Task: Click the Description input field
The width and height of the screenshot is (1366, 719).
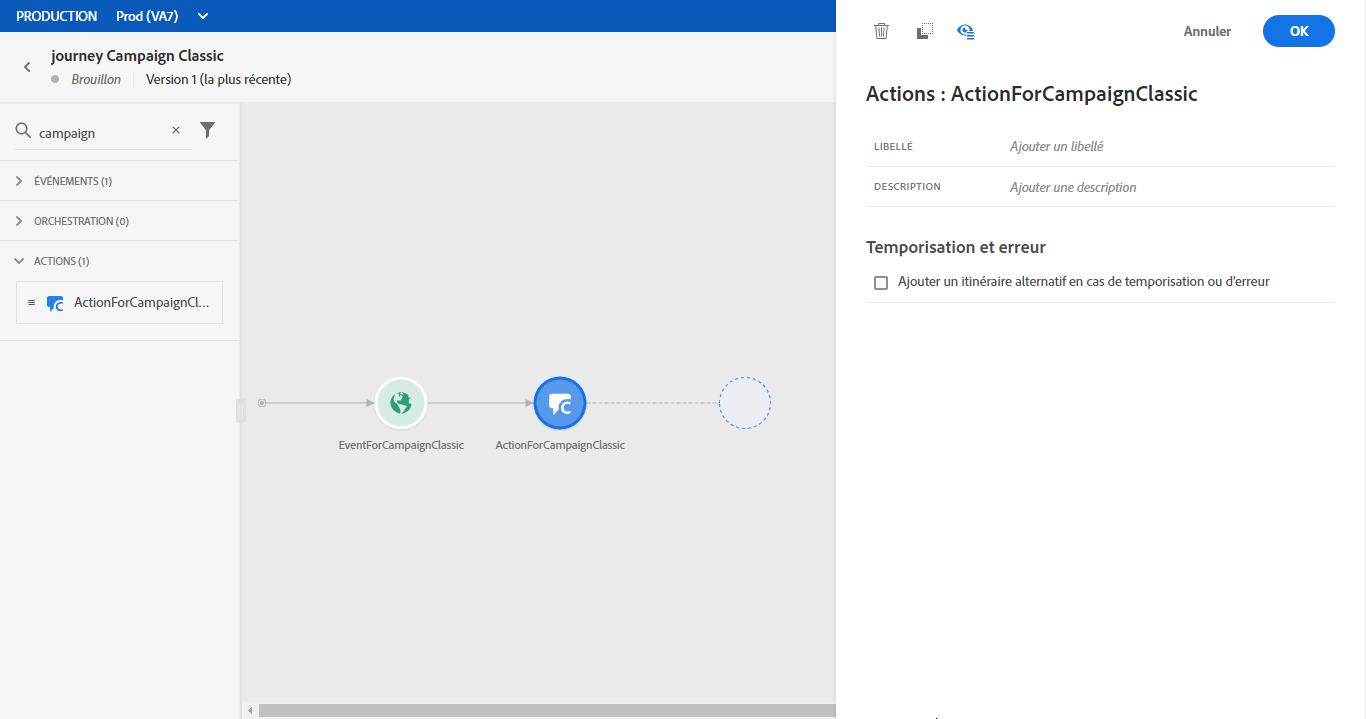Action: tap(1170, 187)
